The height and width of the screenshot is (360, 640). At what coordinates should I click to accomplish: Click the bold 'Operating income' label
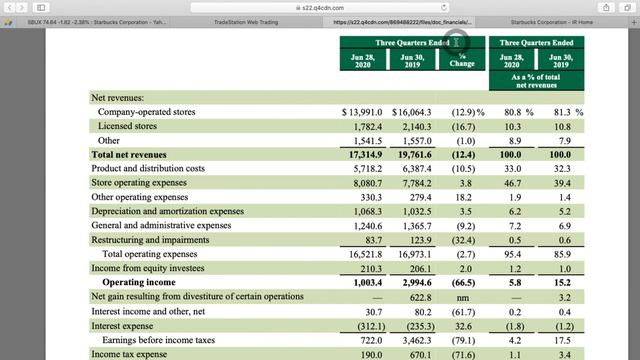139,282
